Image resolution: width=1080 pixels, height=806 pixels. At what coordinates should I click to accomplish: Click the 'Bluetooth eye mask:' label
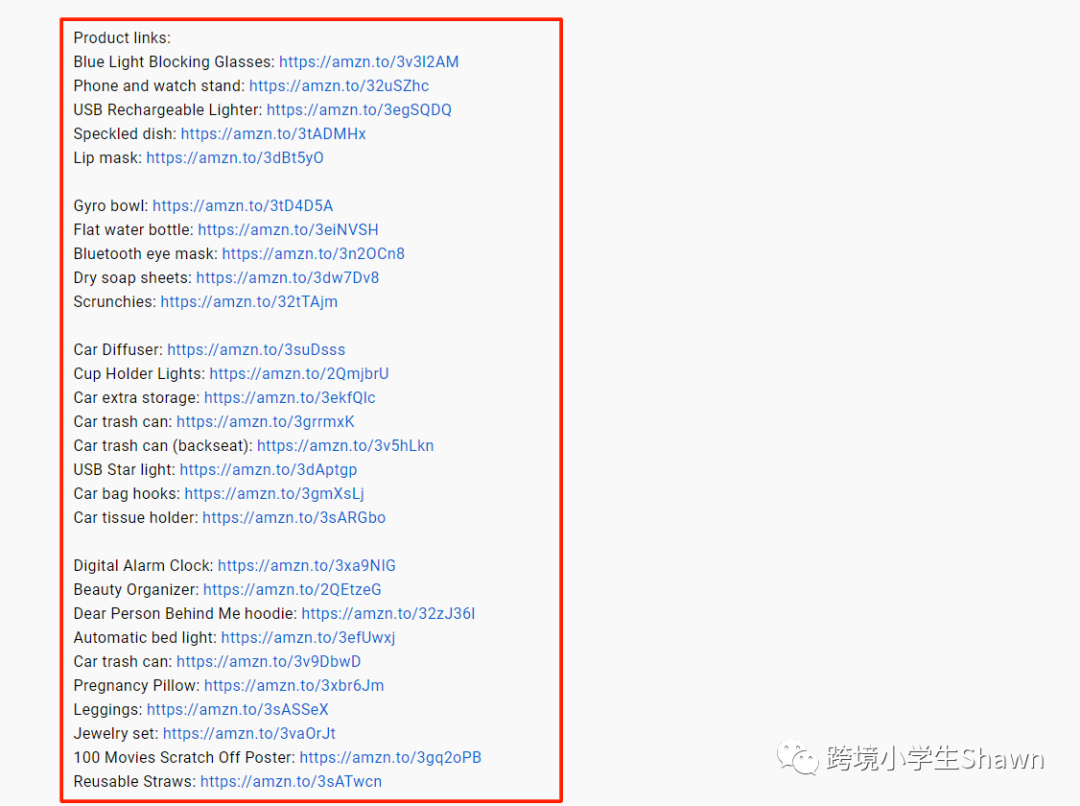click(145, 254)
